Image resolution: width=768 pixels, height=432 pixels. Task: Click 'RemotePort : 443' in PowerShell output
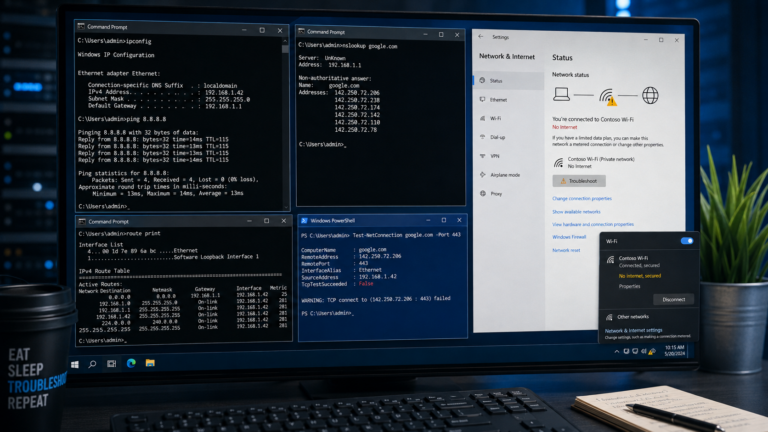tap(335, 263)
